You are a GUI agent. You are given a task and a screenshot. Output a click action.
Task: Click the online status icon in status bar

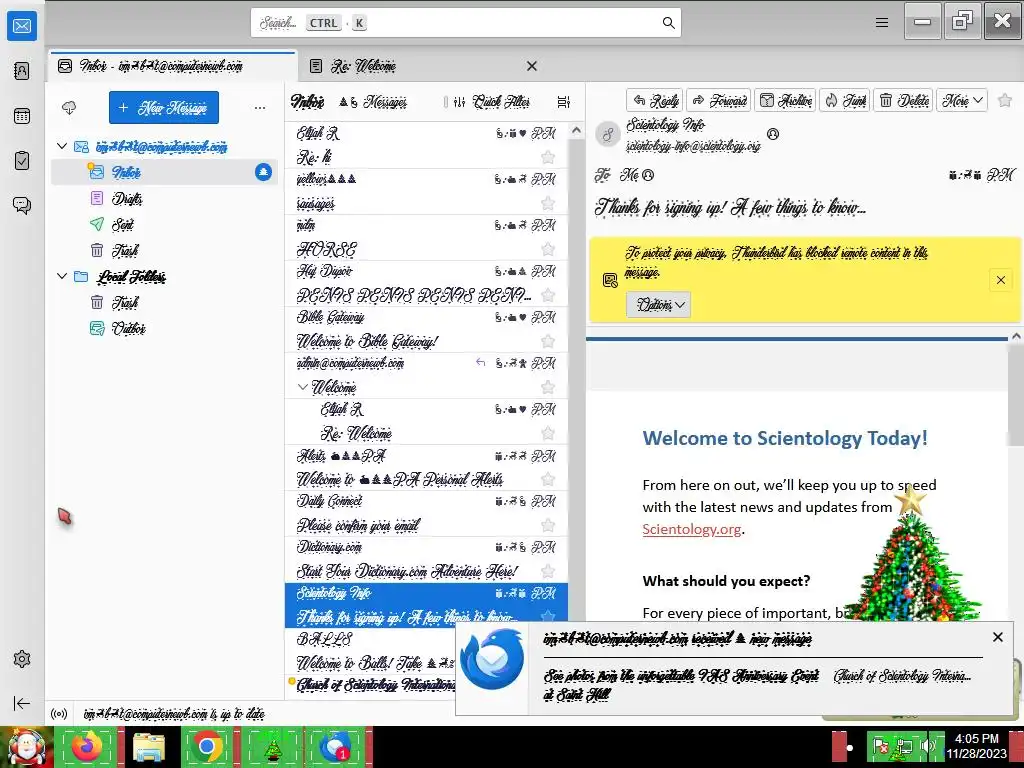point(59,714)
